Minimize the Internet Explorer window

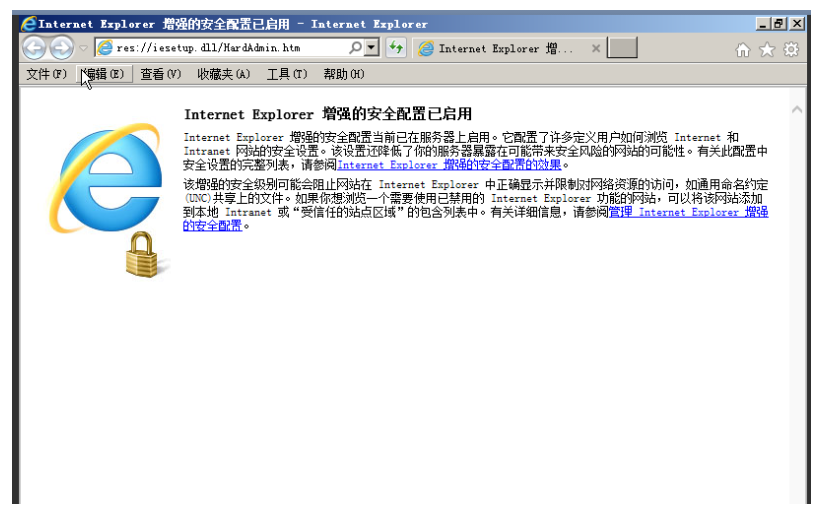pyautogui.click(x=763, y=24)
